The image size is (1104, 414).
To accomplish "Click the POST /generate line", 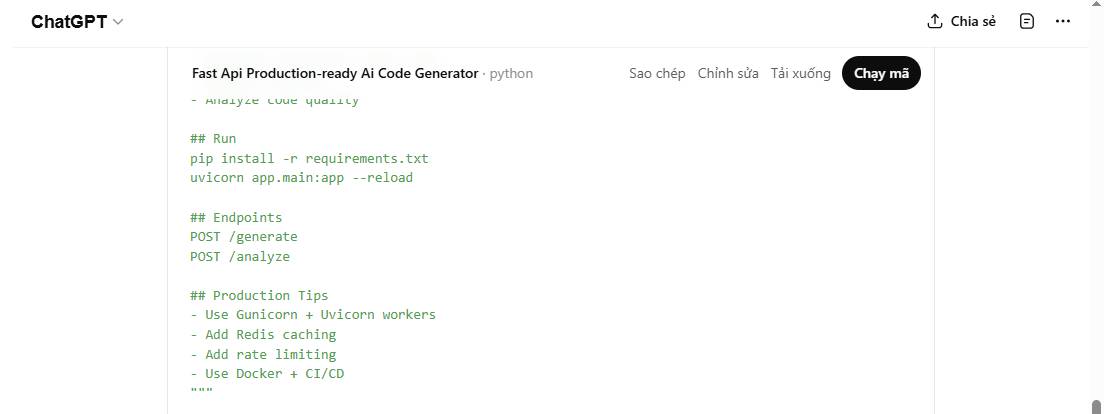I will (244, 237).
